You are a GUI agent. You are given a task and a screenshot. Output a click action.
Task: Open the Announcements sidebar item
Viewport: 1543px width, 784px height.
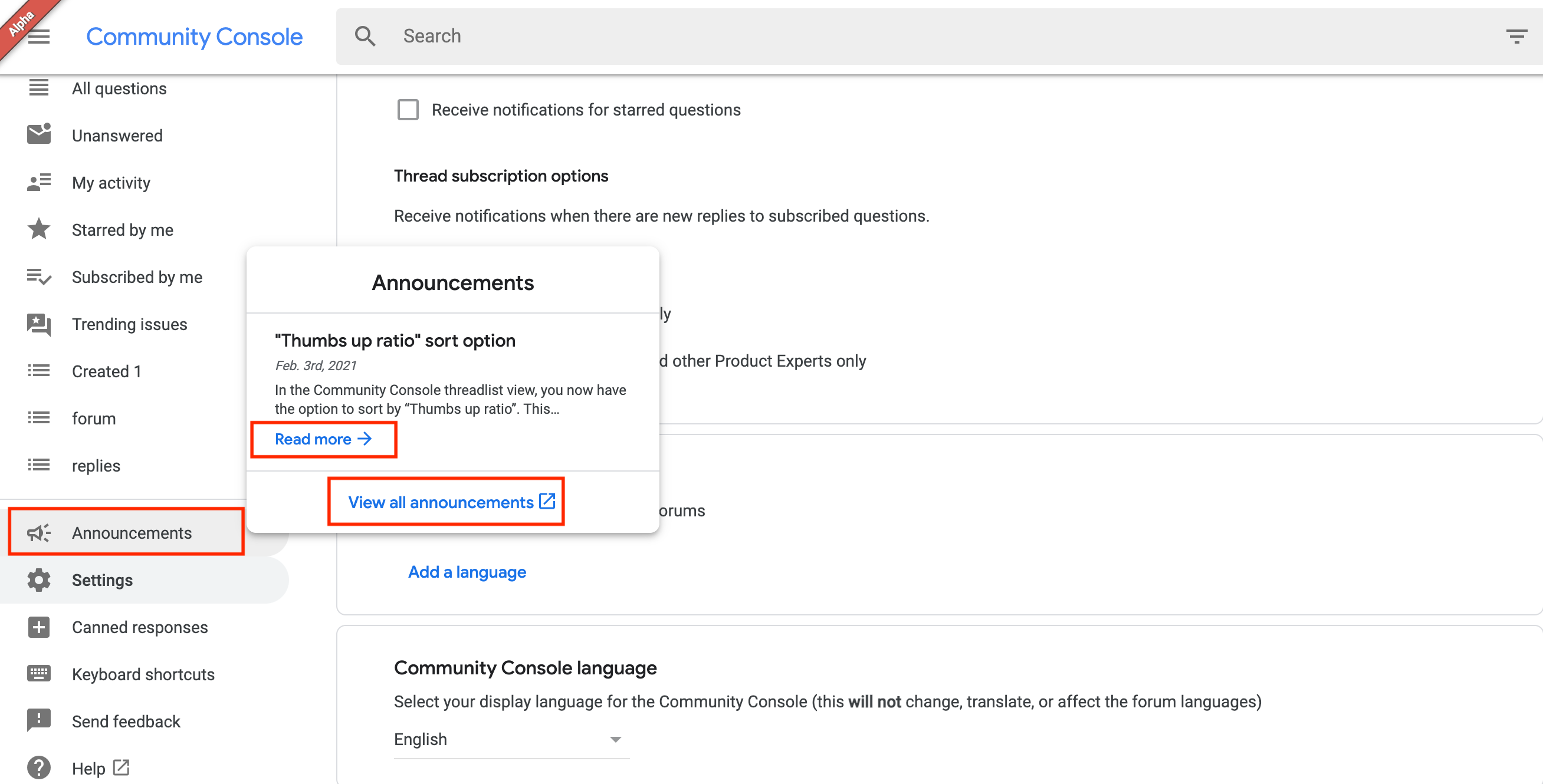[x=130, y=532]
